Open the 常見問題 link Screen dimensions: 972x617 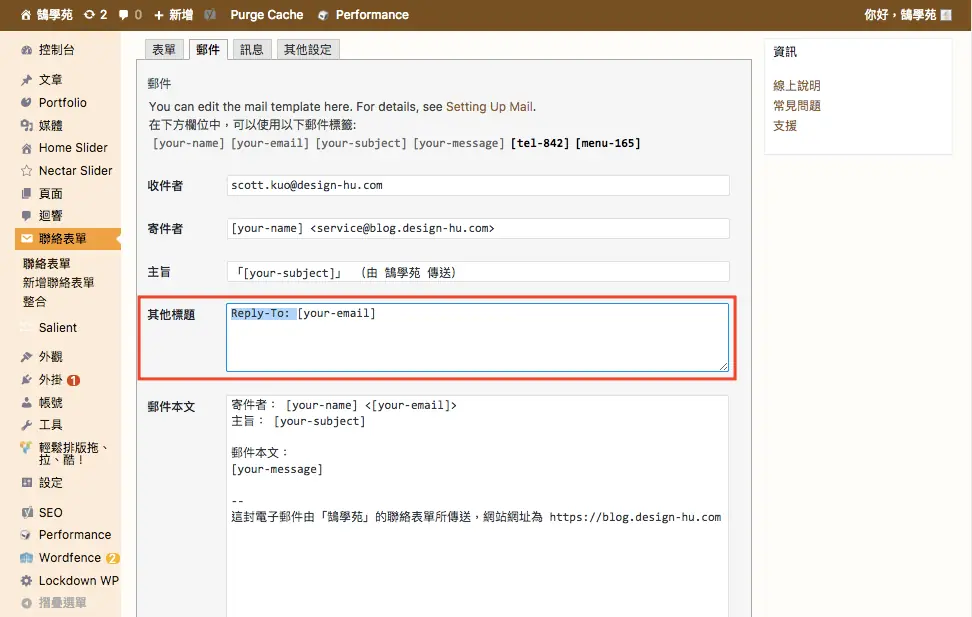click(x=797, y=106)
